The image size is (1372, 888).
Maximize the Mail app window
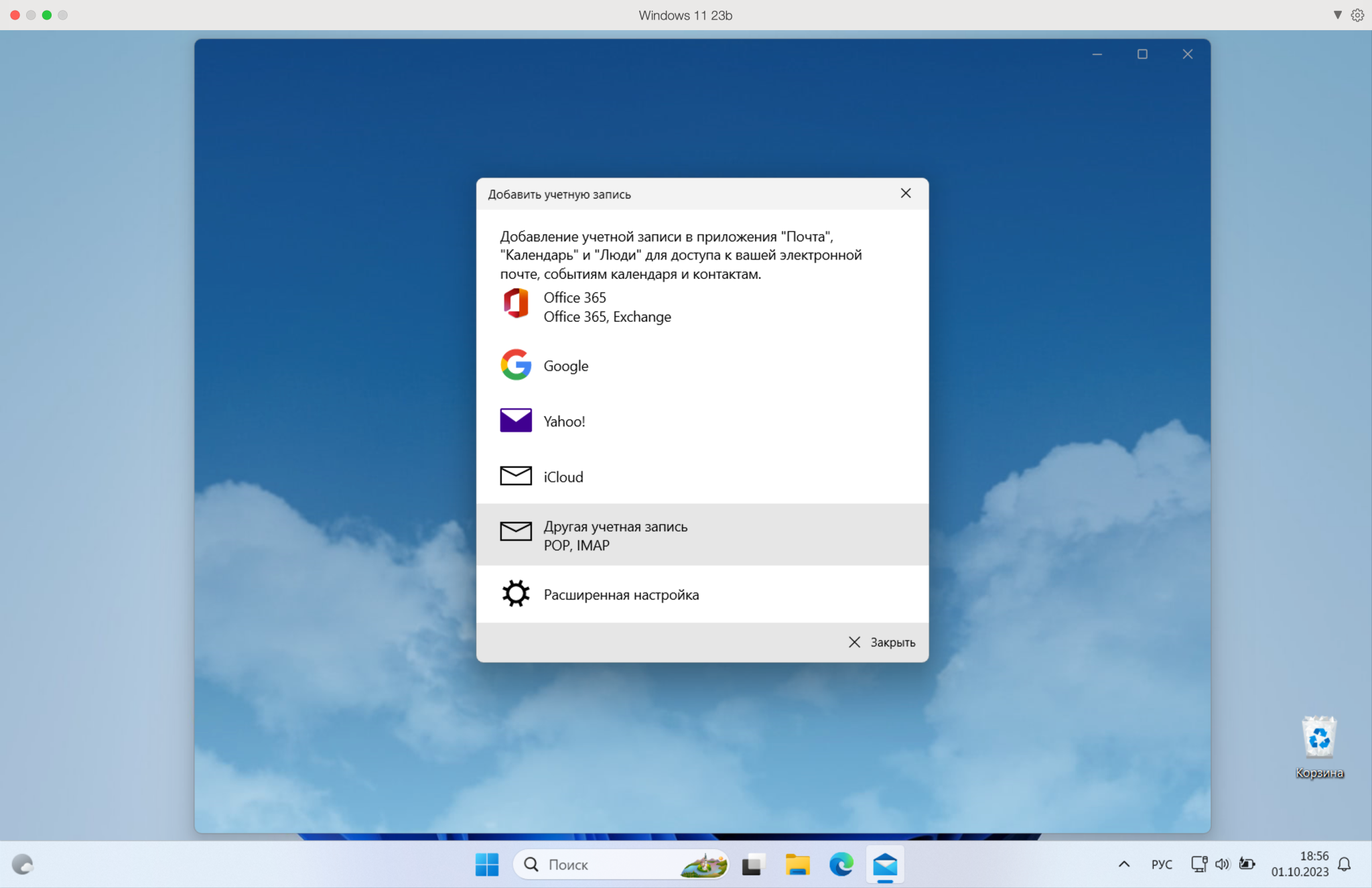[x=1142, y=54]
